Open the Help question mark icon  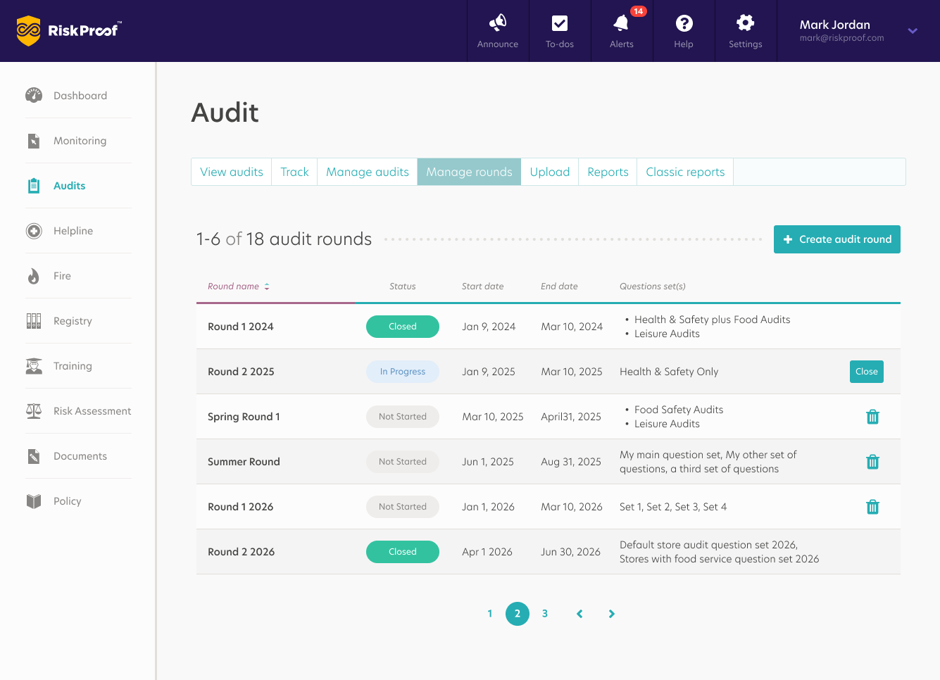click(683, 23)
